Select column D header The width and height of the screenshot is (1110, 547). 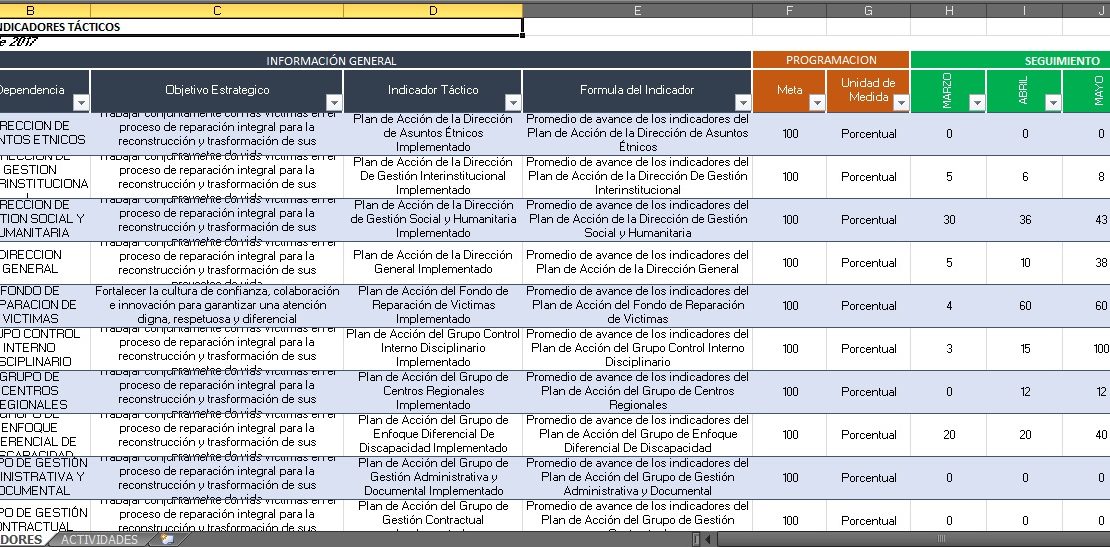tap(433, 11)
